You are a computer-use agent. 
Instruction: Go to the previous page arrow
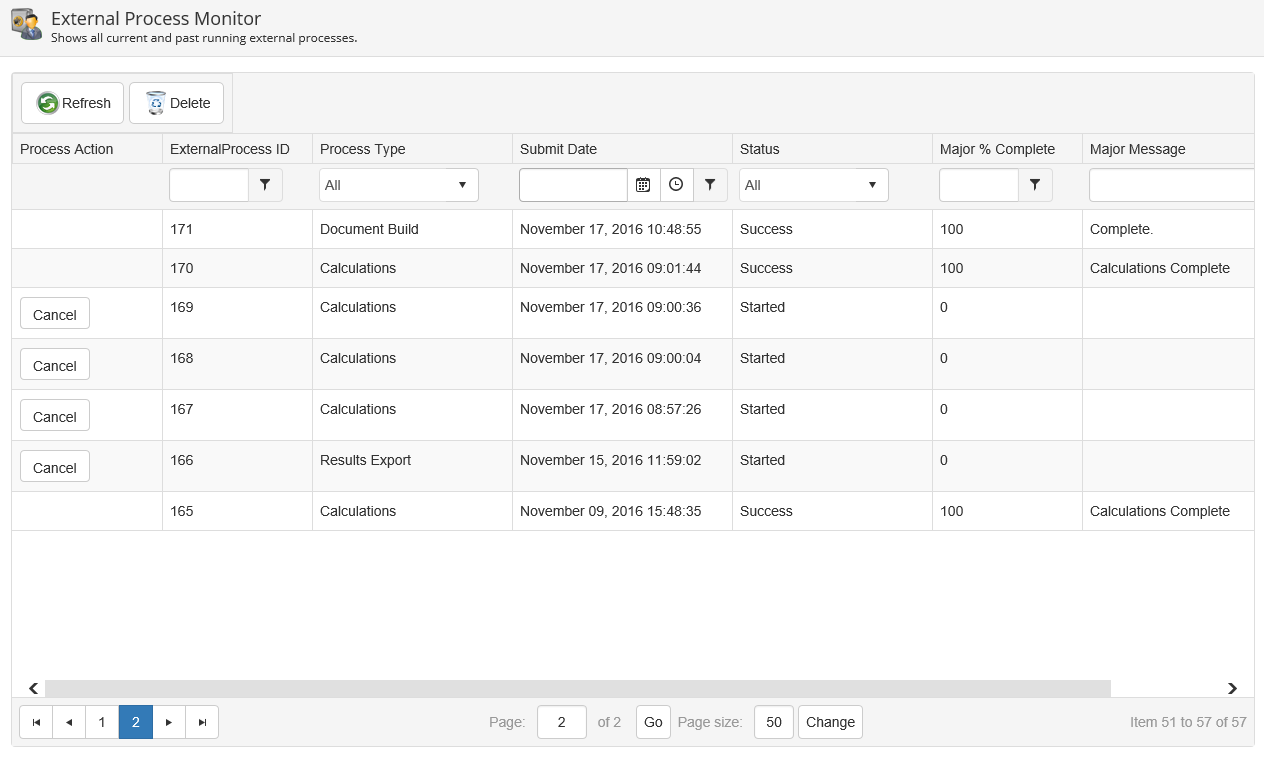[x=69, y=722]
